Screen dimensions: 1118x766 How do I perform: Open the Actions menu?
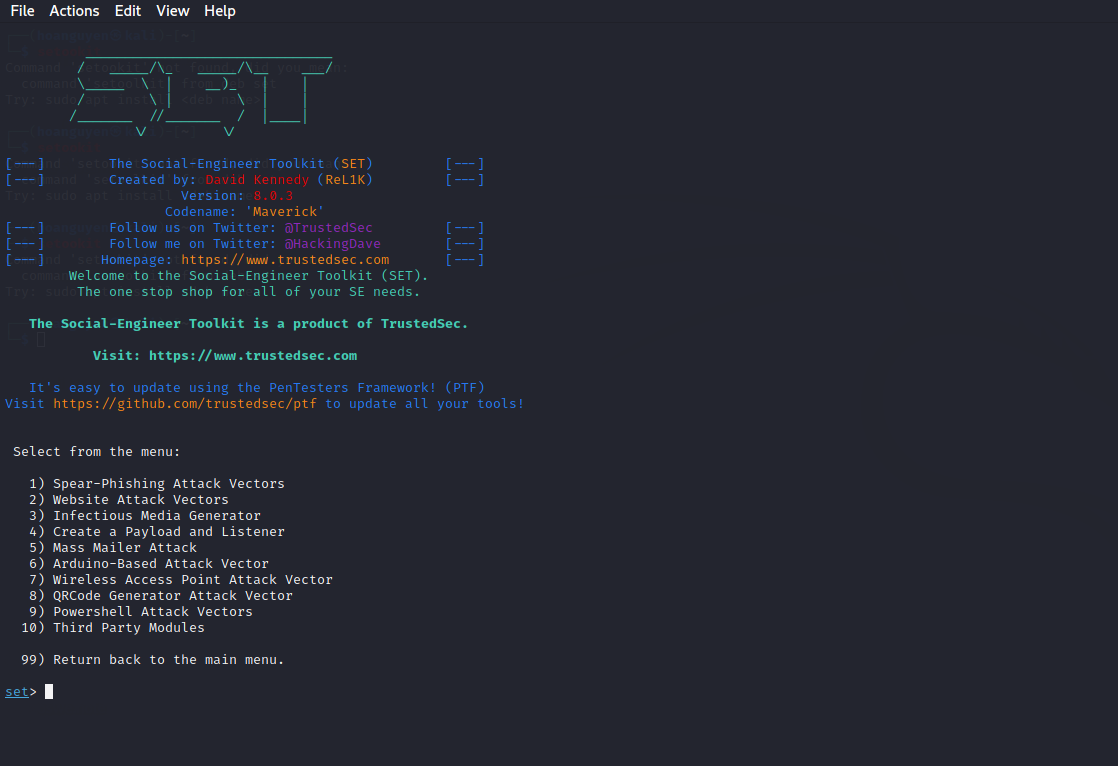[74, 11]
